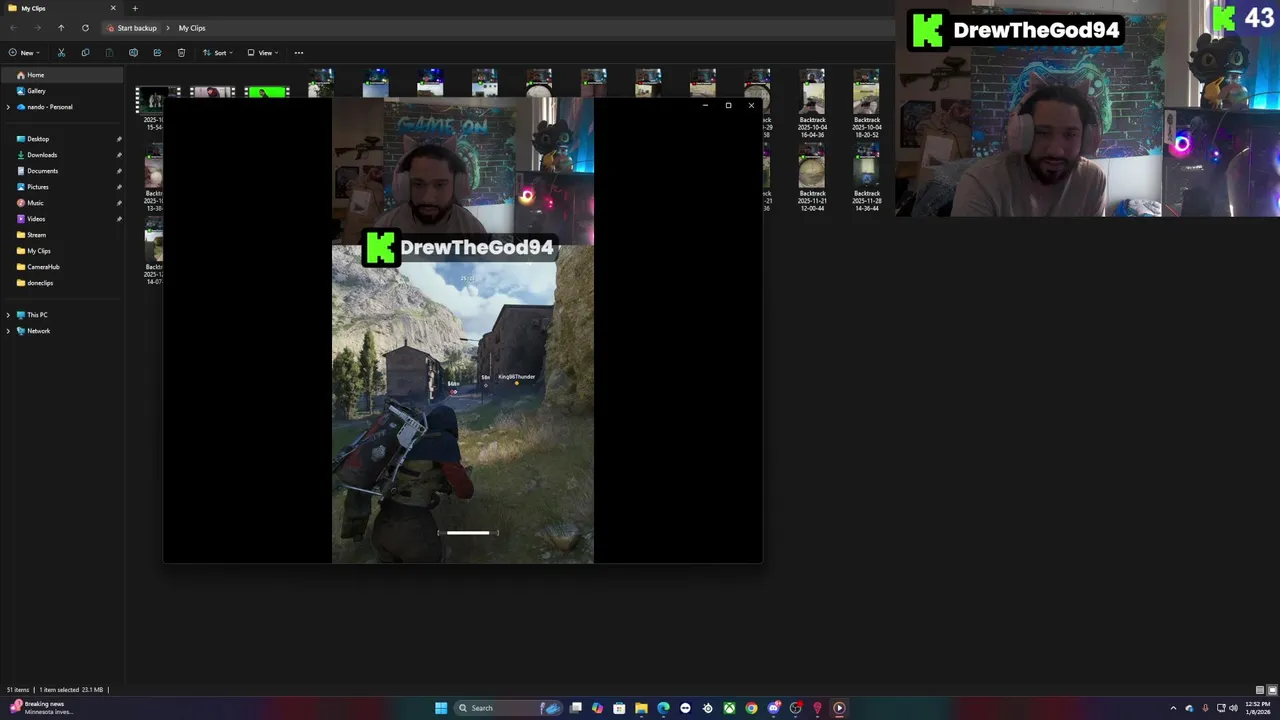The image size is (1280, 720).
Task: Open the Breaking news widget on taskbar
Action: [42, 708]
